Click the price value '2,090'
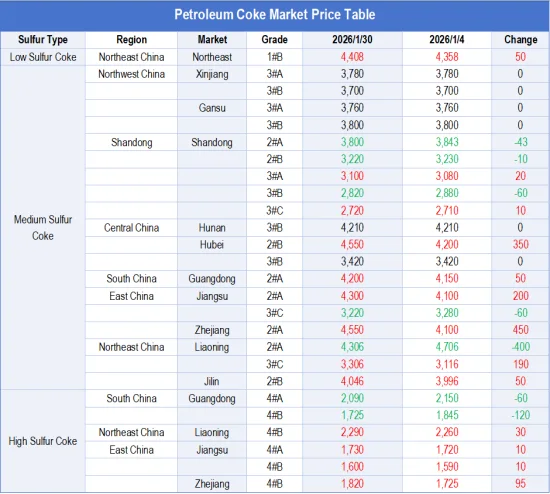 pos(352,398)
